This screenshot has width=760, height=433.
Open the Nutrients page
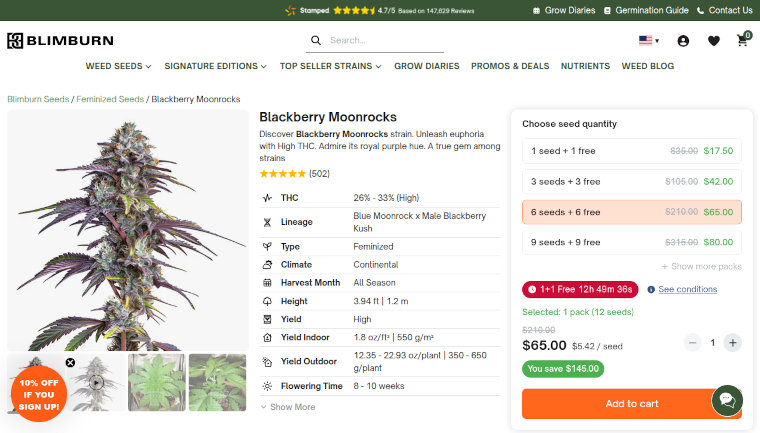(x=585, y=66)
